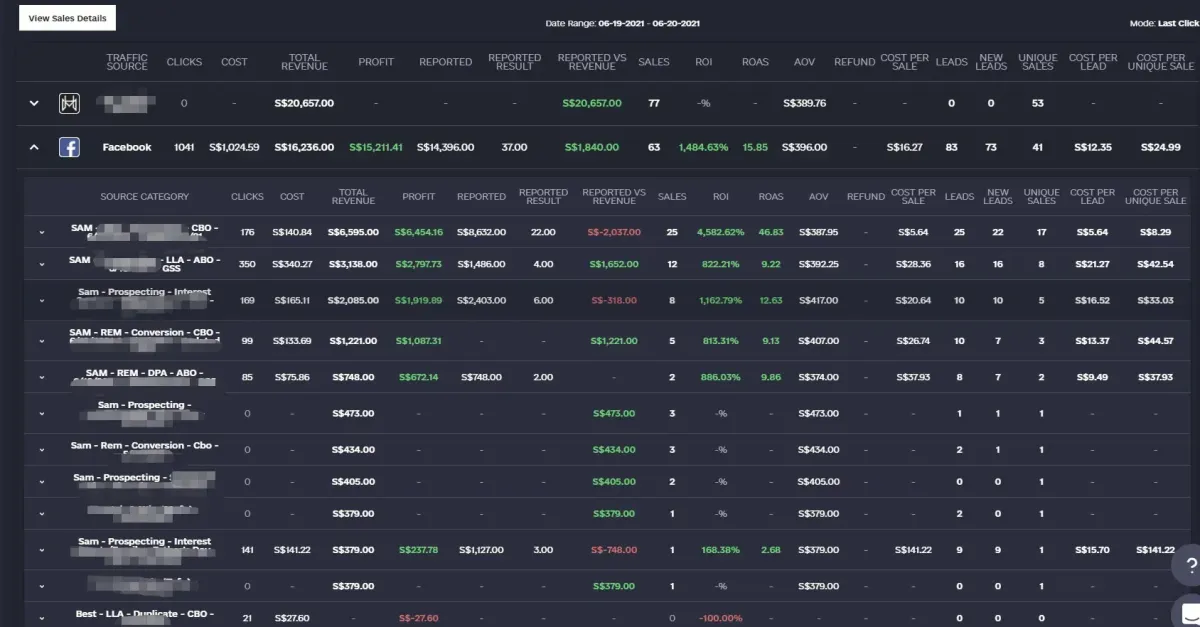
Task: Click the loss value S$-27.60
Action: 419,618
